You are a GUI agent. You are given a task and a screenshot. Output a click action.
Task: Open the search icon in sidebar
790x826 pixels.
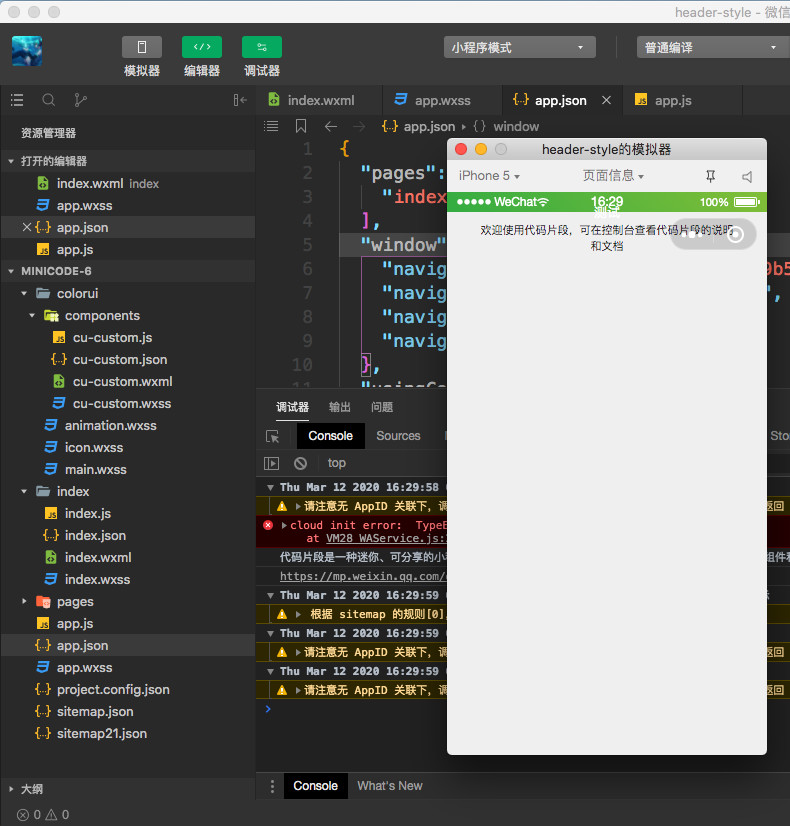pos(48,100)
